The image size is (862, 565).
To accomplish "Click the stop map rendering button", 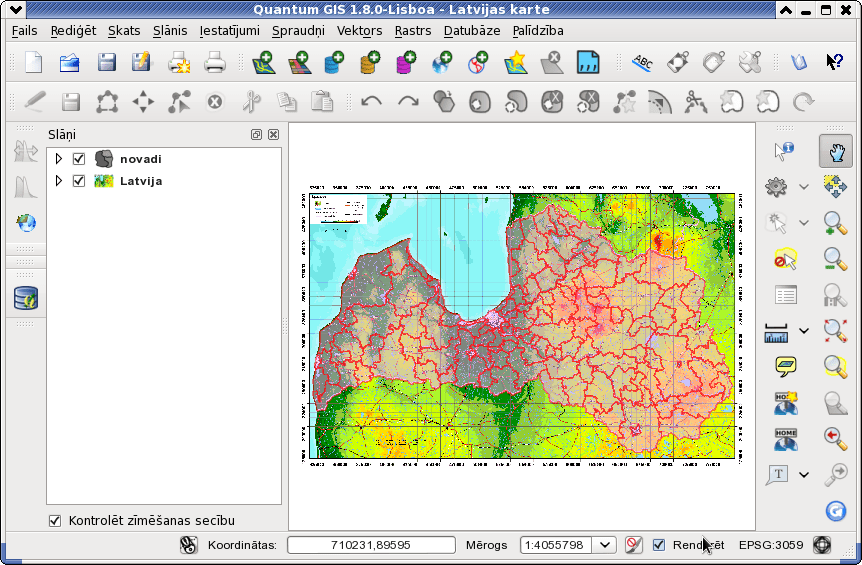I will pos(634,545).
